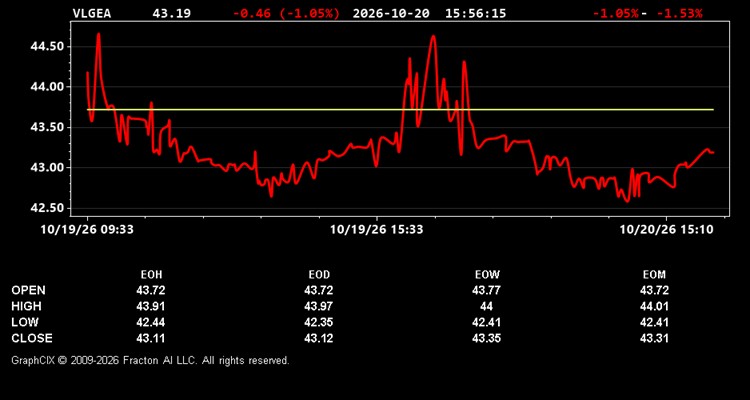Click the timestamp 15:56:15
The height and width of the screenshot is (400, 750).
(475, 13)
